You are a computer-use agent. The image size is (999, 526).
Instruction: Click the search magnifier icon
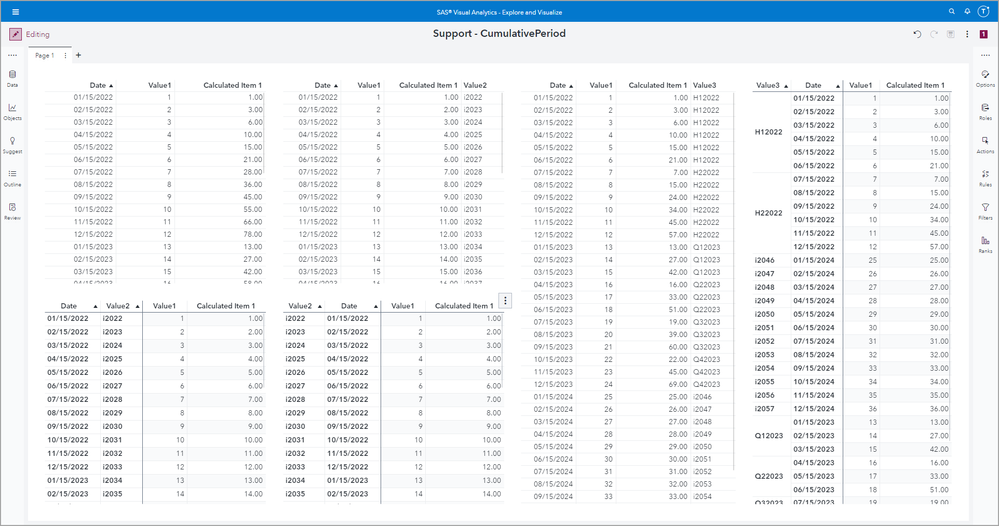951,11
